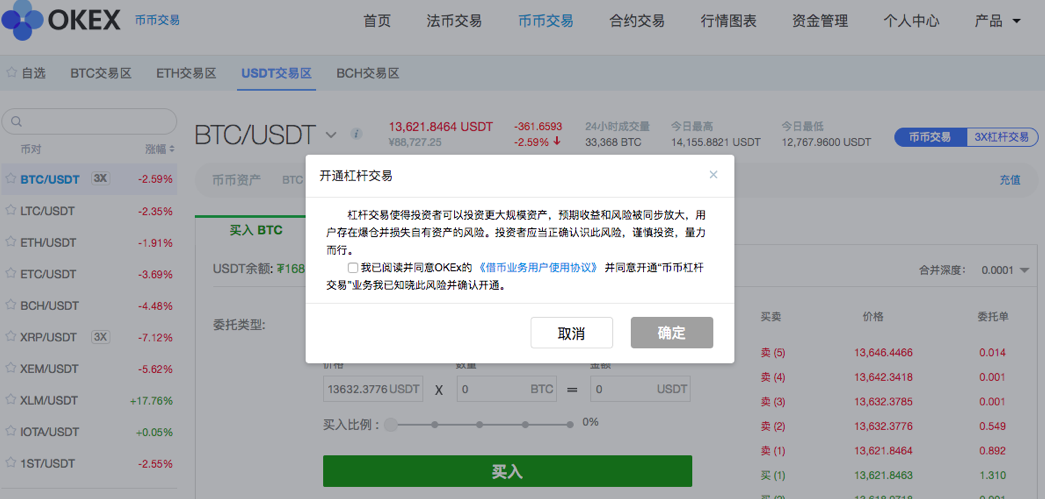The image size is (1045, 499).
Task: Click the 币币资产 label
Action: click(236, 179)
